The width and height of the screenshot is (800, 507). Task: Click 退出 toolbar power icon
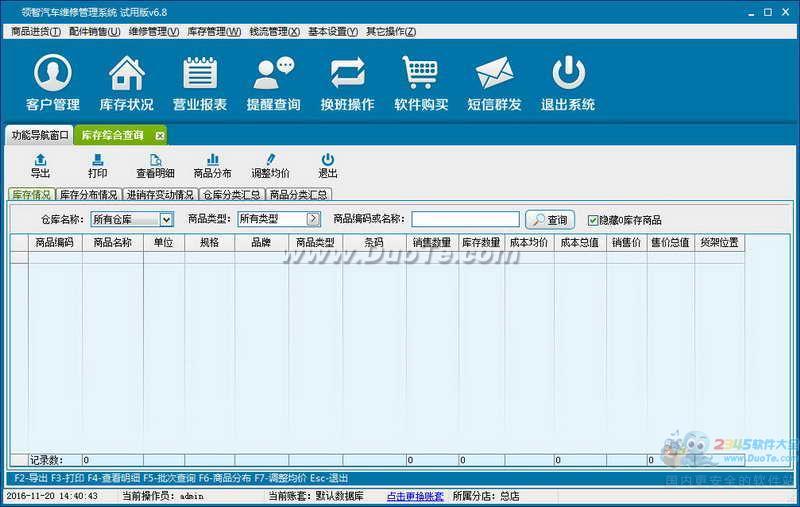click(328, 166)
